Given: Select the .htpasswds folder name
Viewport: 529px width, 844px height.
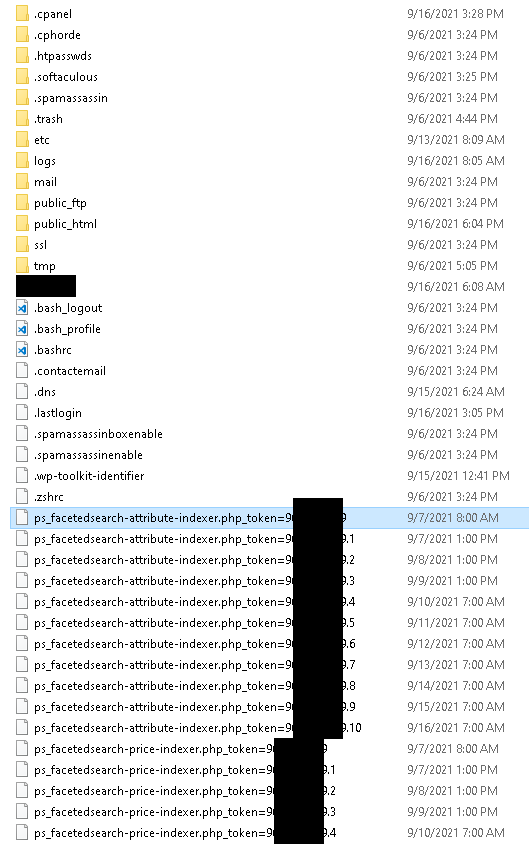Looking at the screenshot, I should coord(62,56).
